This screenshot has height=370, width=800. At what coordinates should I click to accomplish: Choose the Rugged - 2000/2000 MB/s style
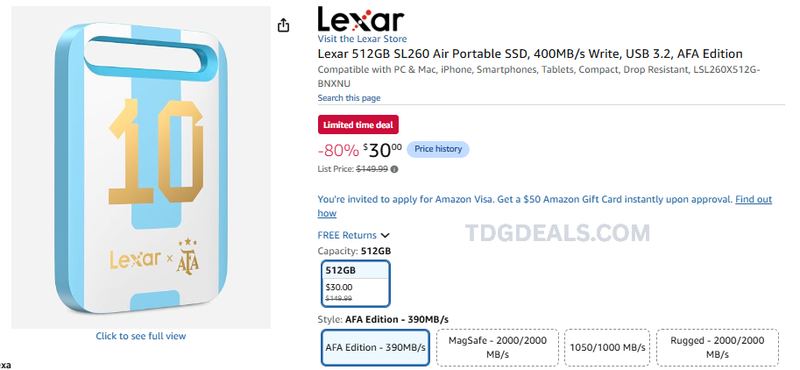(x=717, y=348)
